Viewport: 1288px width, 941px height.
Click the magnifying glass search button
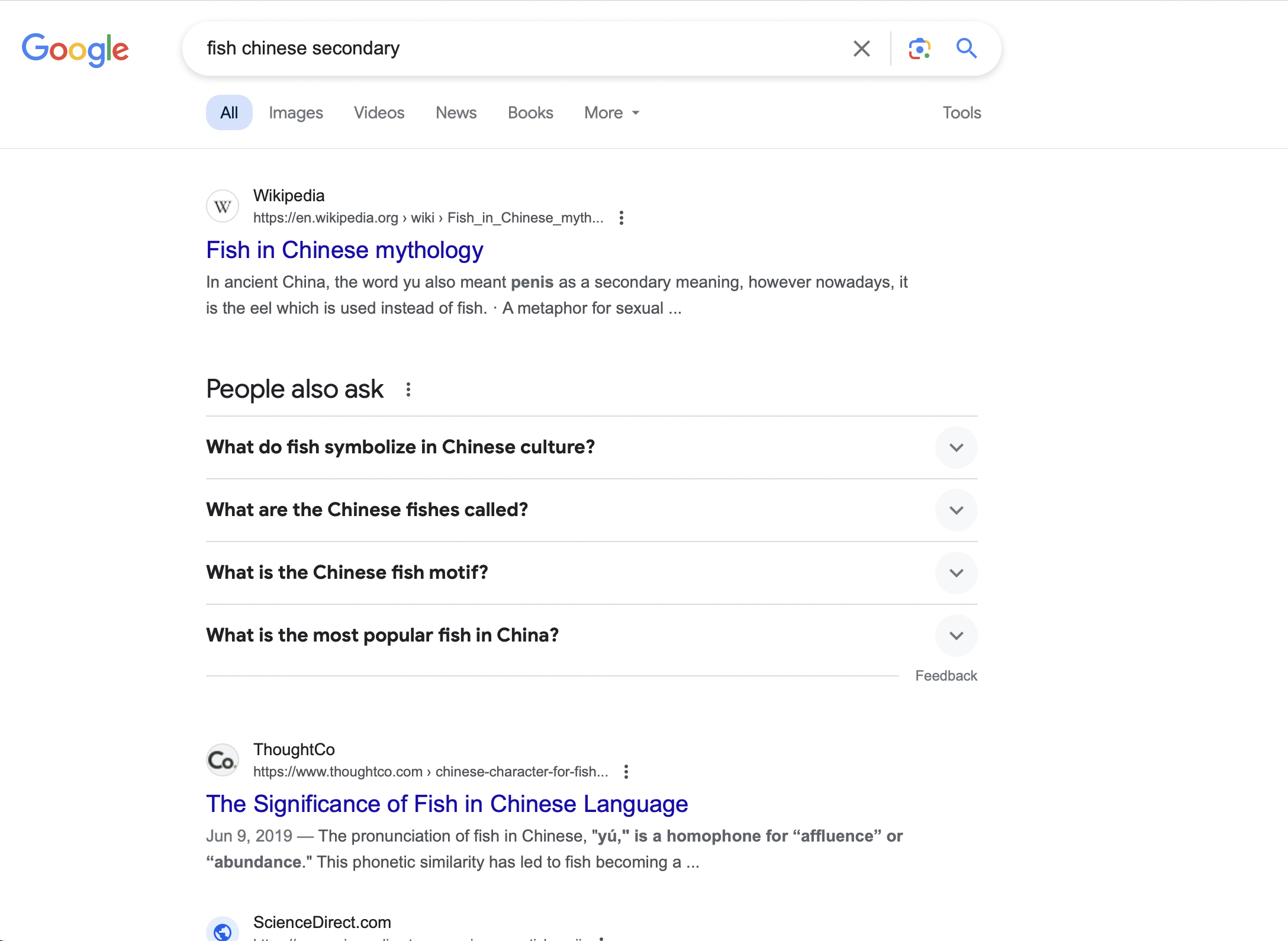coord(966,49)
